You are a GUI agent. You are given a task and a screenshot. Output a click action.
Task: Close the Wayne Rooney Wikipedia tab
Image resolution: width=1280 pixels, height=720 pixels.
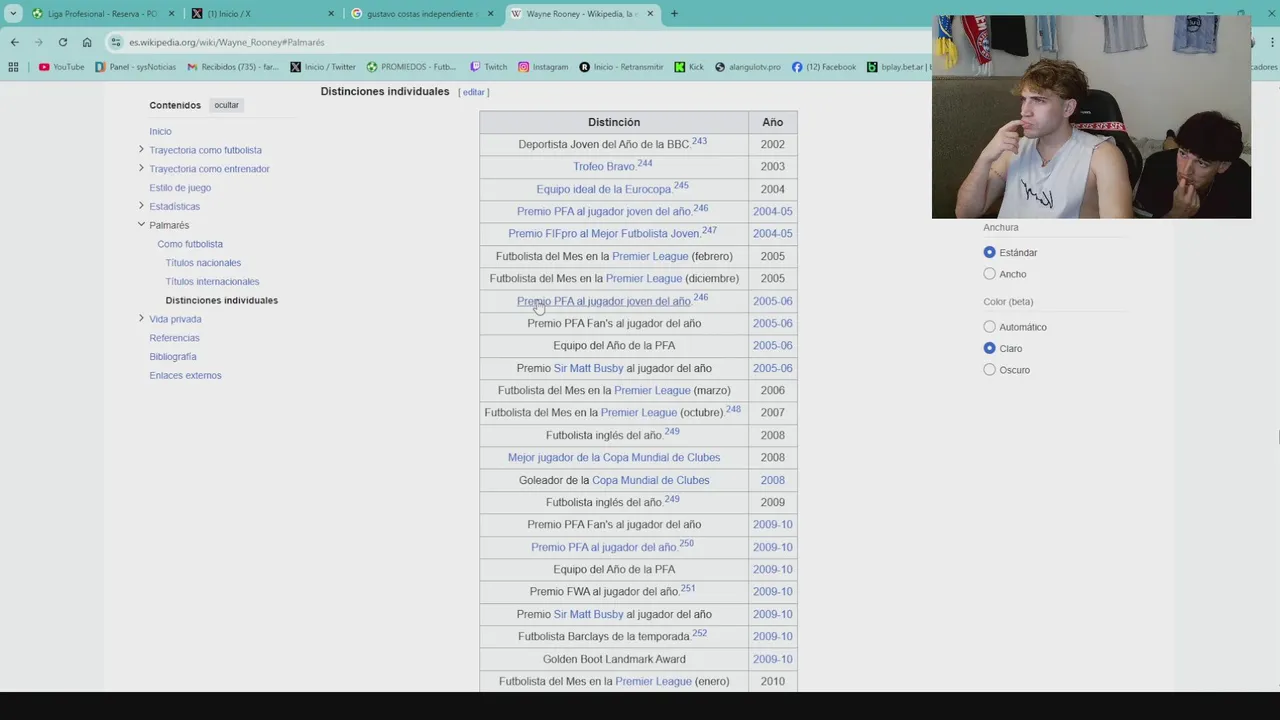point(650,14)
